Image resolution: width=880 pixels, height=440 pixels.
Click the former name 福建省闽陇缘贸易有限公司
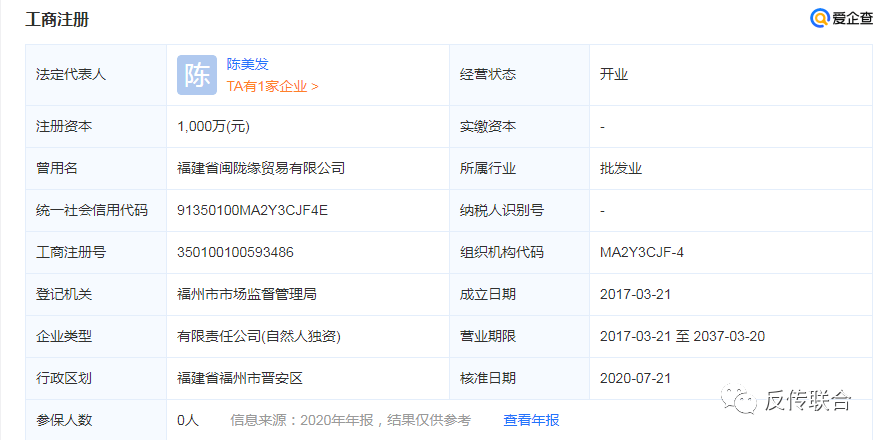pos(261,168)
